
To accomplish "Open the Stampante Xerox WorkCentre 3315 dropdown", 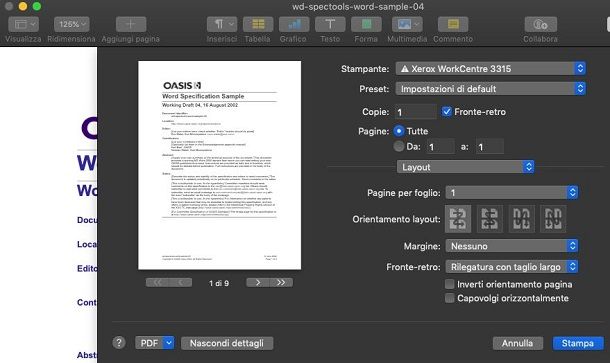I will [491, 69].
